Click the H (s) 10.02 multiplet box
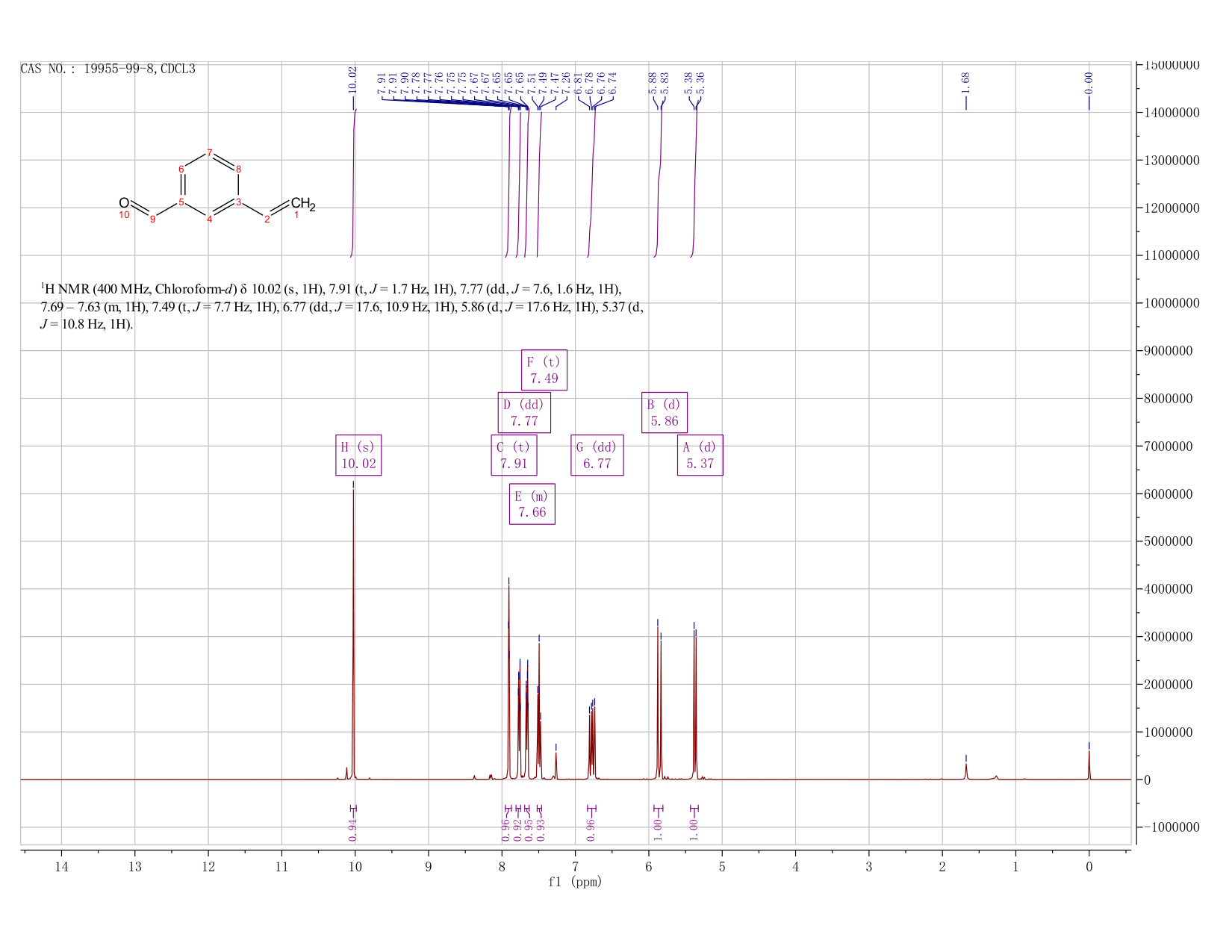This screenshot has width=1232, height=952. point(358,455)
